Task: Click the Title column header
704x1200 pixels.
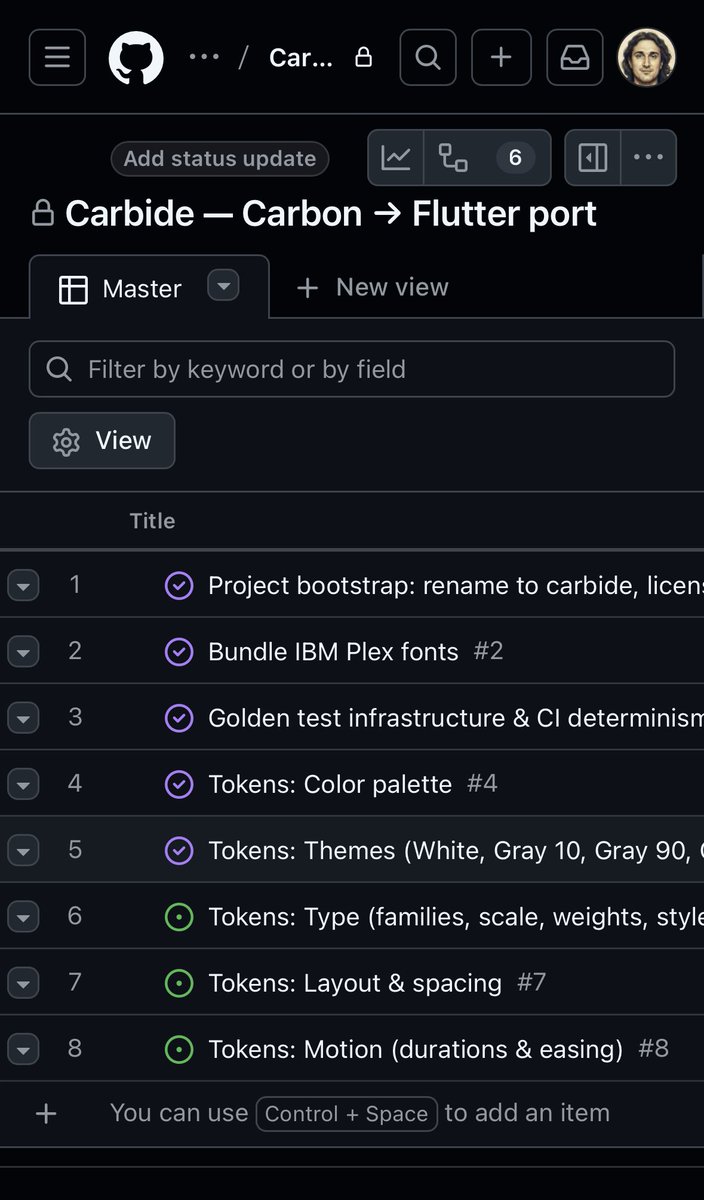Action: click(152, 521)
